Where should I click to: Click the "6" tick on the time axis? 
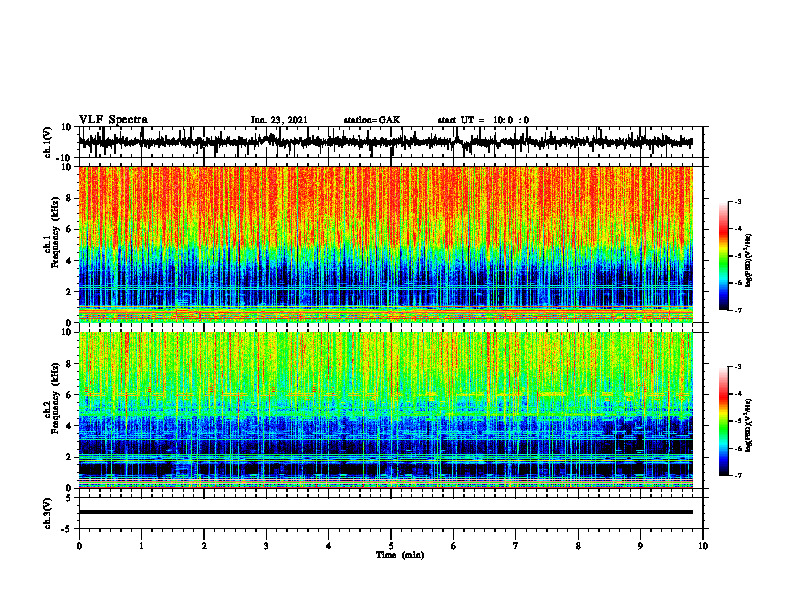[454, 546]
